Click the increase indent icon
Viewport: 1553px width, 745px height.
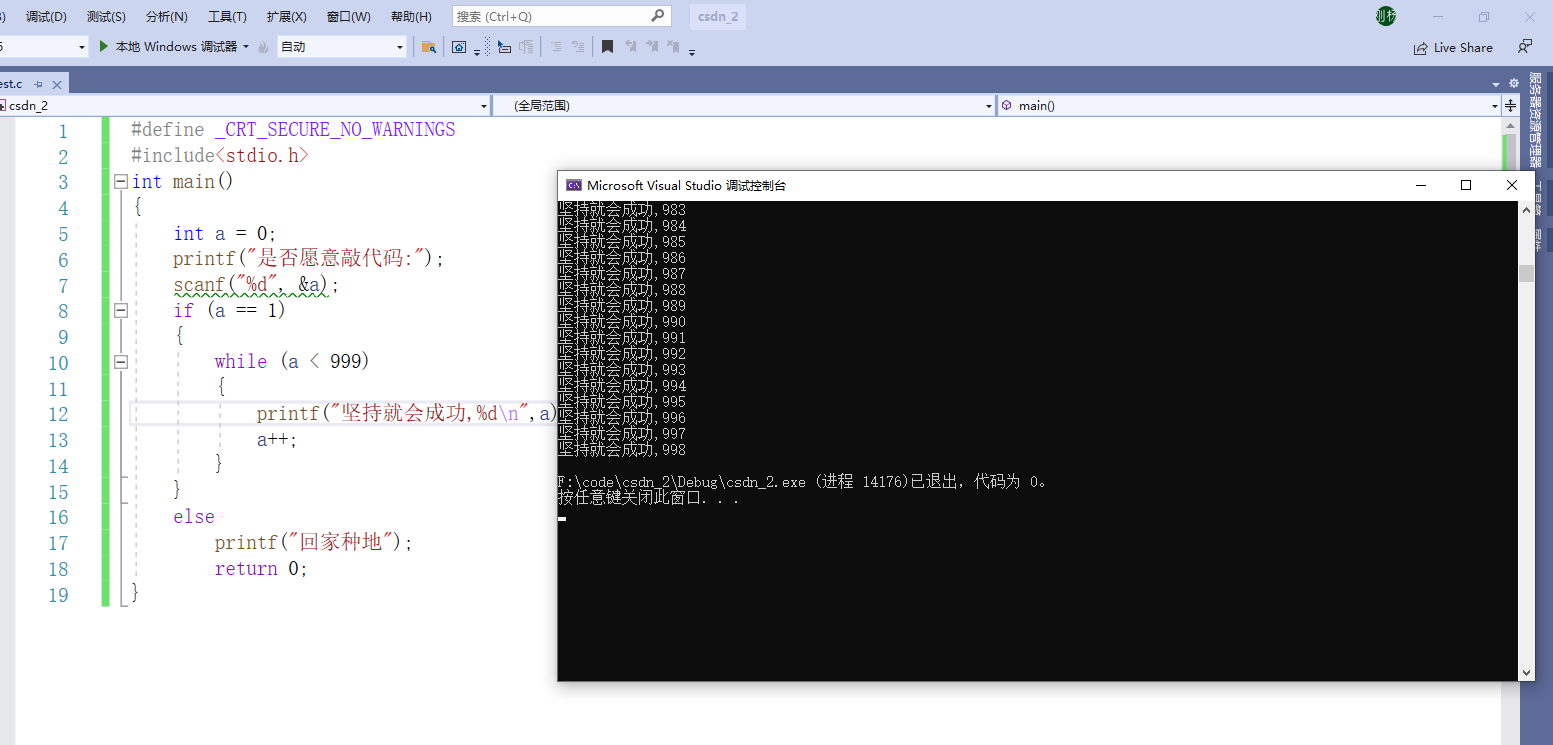click(579, 47)
